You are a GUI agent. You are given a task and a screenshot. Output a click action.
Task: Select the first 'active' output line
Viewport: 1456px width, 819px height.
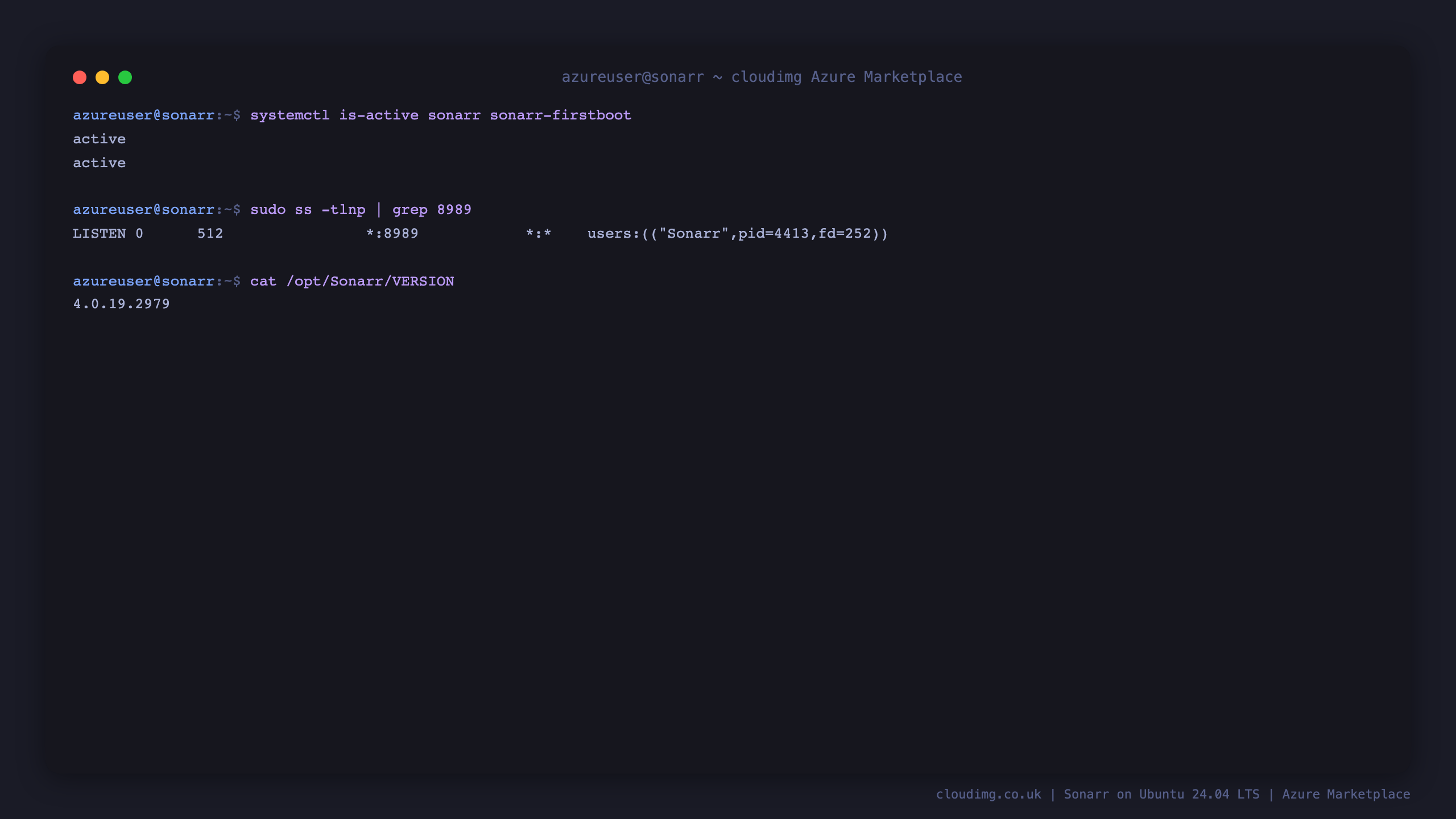coord(100,139)
